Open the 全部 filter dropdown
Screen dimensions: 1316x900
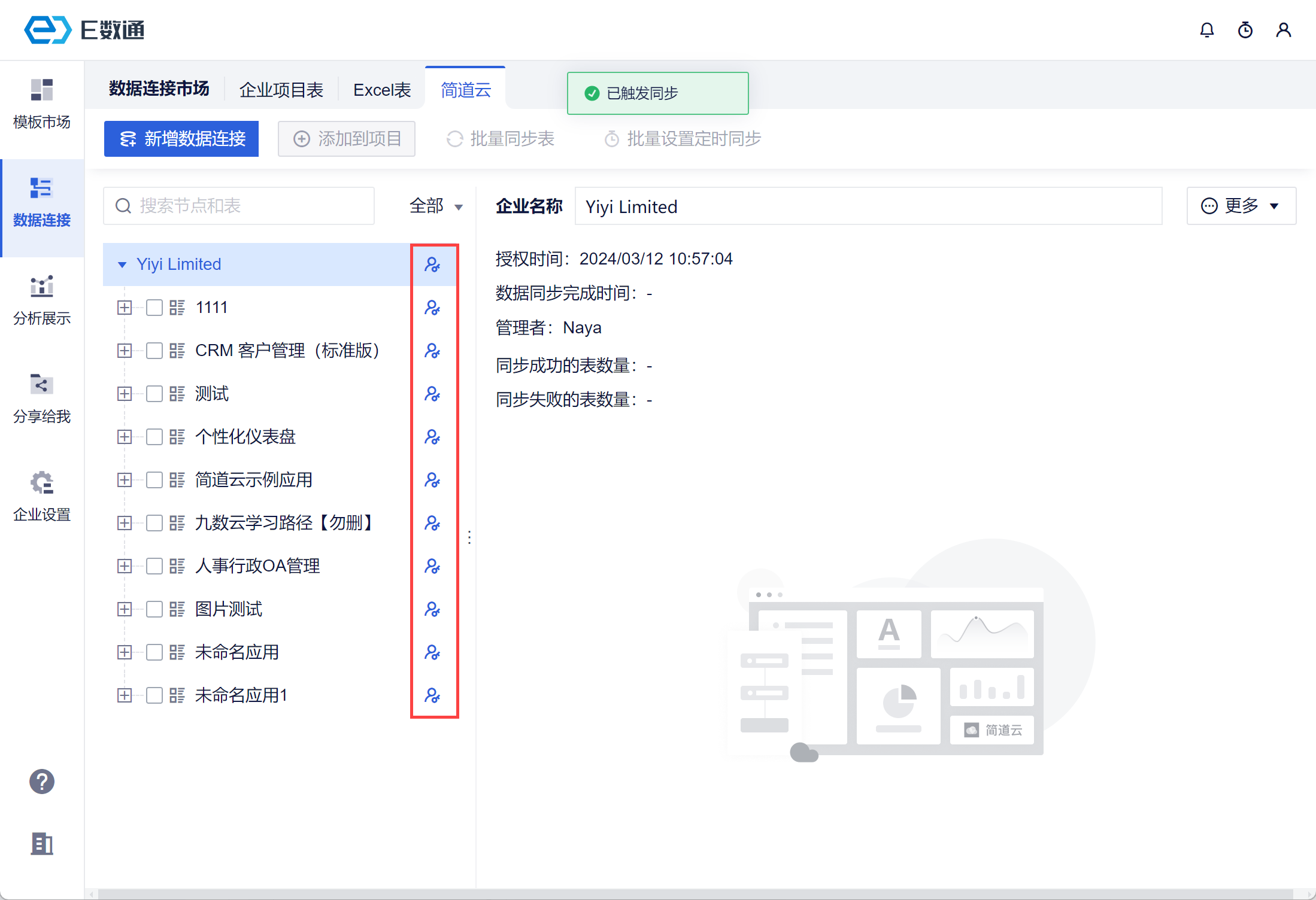[436, 206]
